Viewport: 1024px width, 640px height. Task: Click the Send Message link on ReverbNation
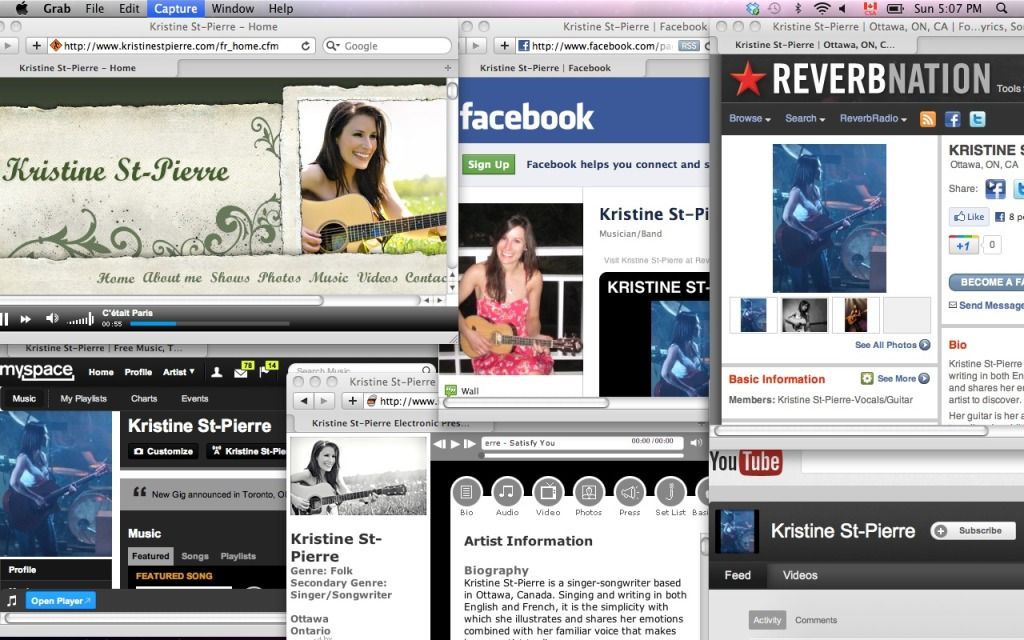986,305
